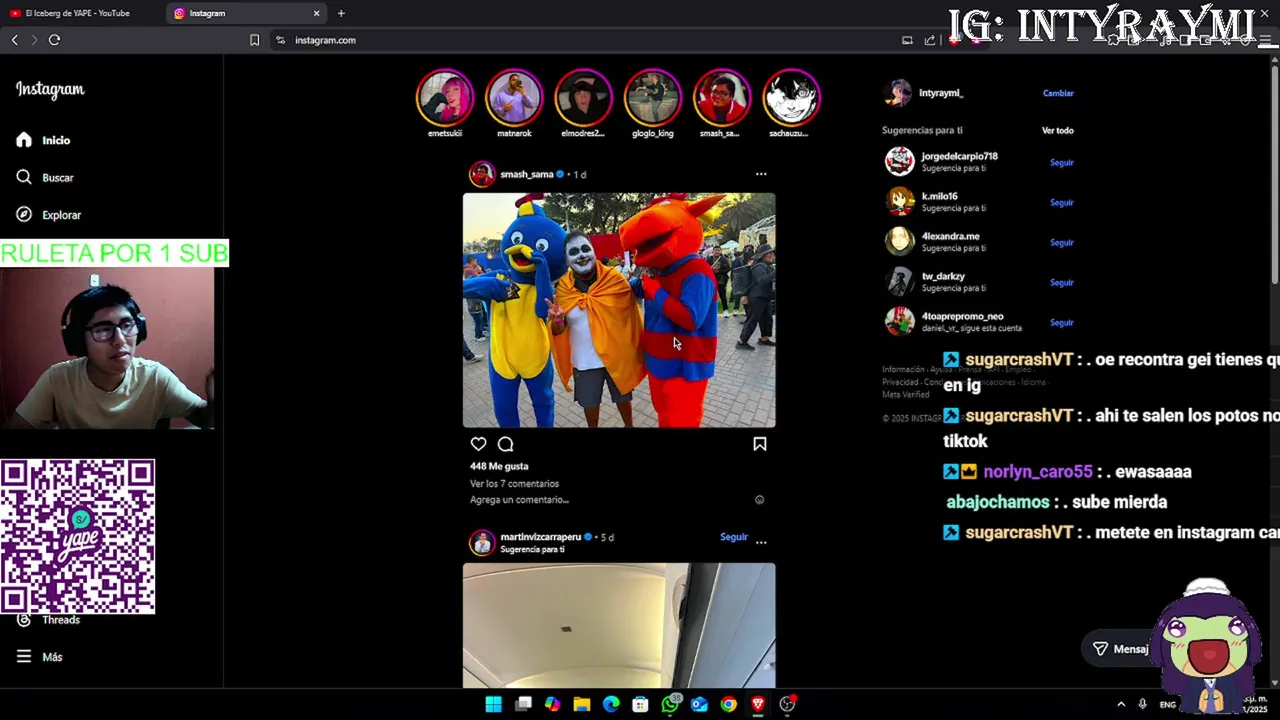Switch to Brave browser on taskbar
Image resolution: width=1280 pixels, height=720 pixels.
tap(758, 704)
